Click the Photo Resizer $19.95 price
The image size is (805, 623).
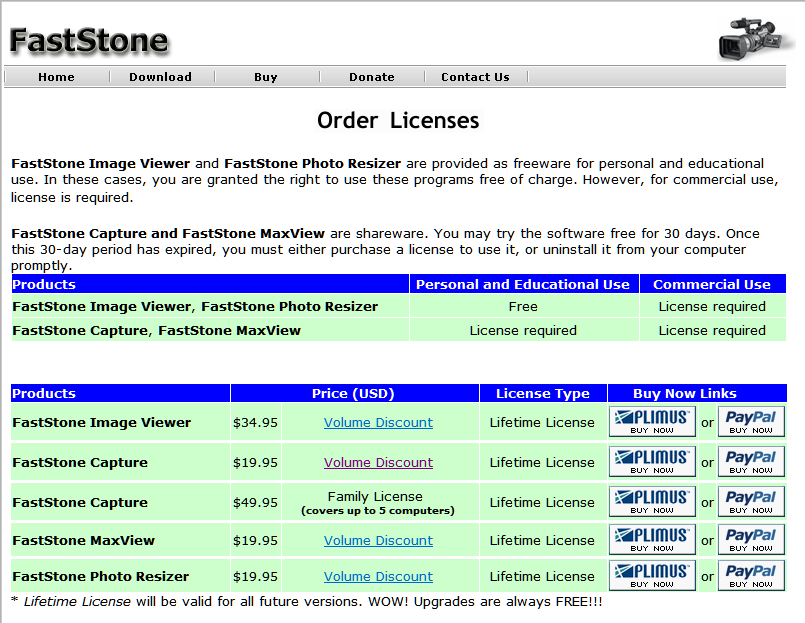pos(255,577)
